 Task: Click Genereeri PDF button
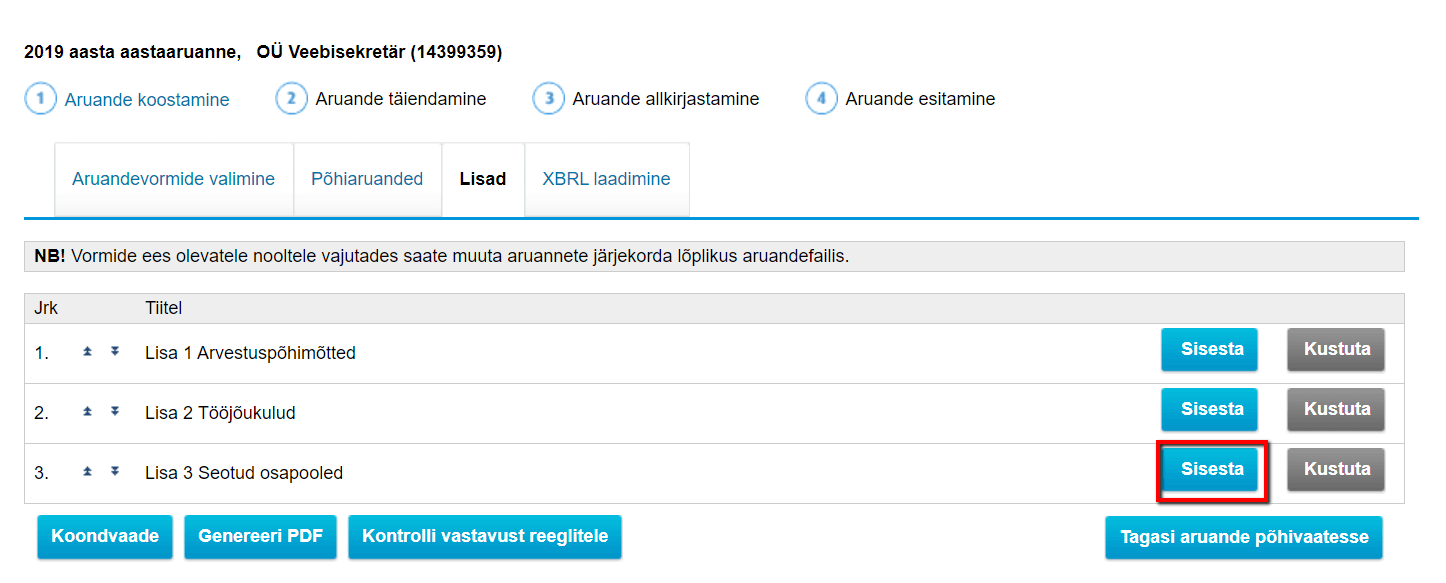pyautogui.click(x=261, y=537)
